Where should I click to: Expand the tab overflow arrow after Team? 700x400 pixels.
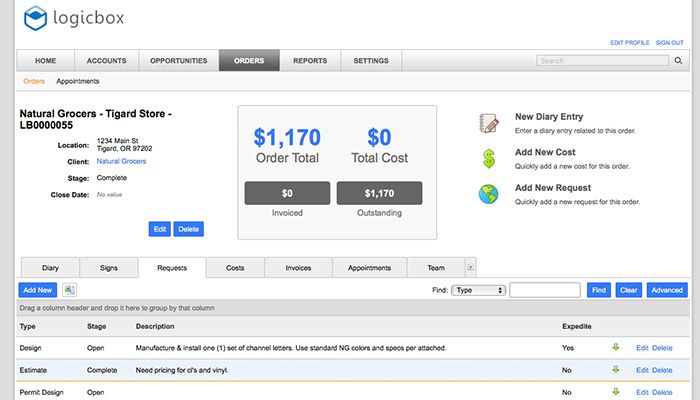point(471,267)
